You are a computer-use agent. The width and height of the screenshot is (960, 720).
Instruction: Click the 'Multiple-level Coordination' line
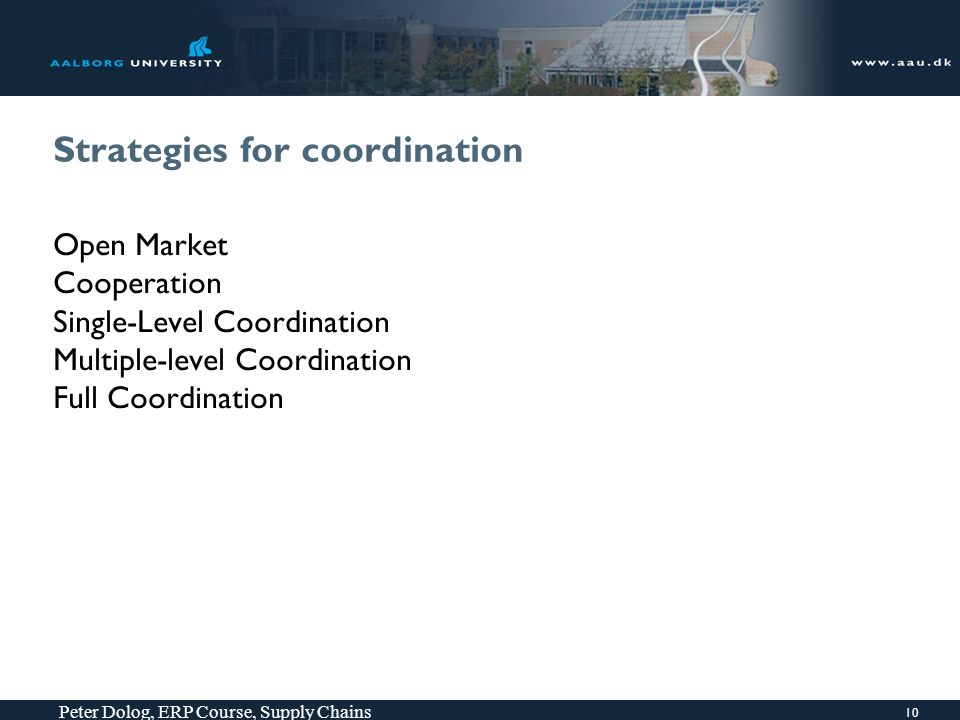click(x=232, y=361)
